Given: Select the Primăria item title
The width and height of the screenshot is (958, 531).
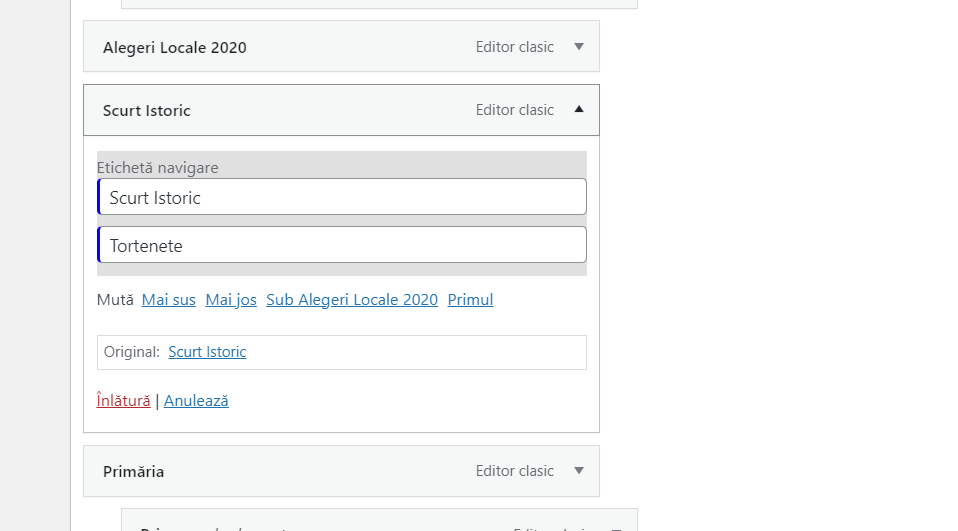Looking at the screenshot, I should coord(133,472).
